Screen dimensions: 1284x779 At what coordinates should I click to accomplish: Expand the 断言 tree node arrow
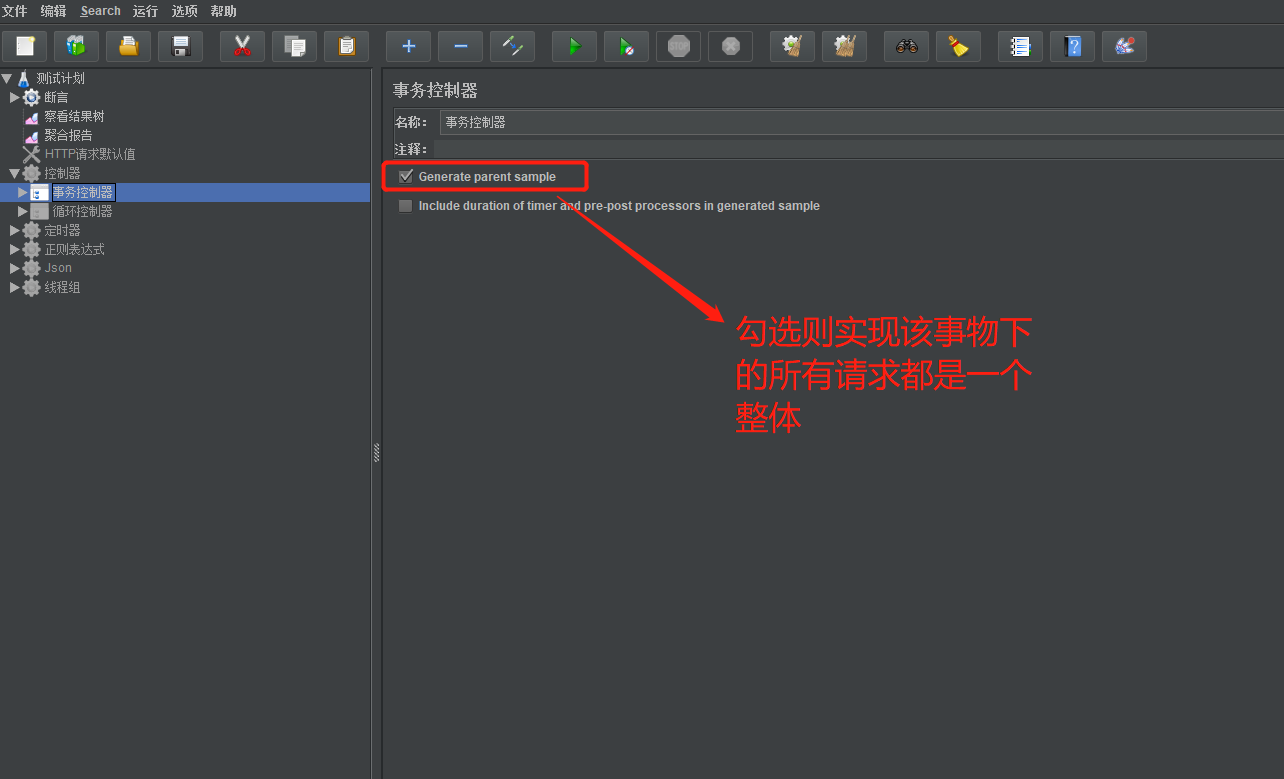(x=15, y=97)
